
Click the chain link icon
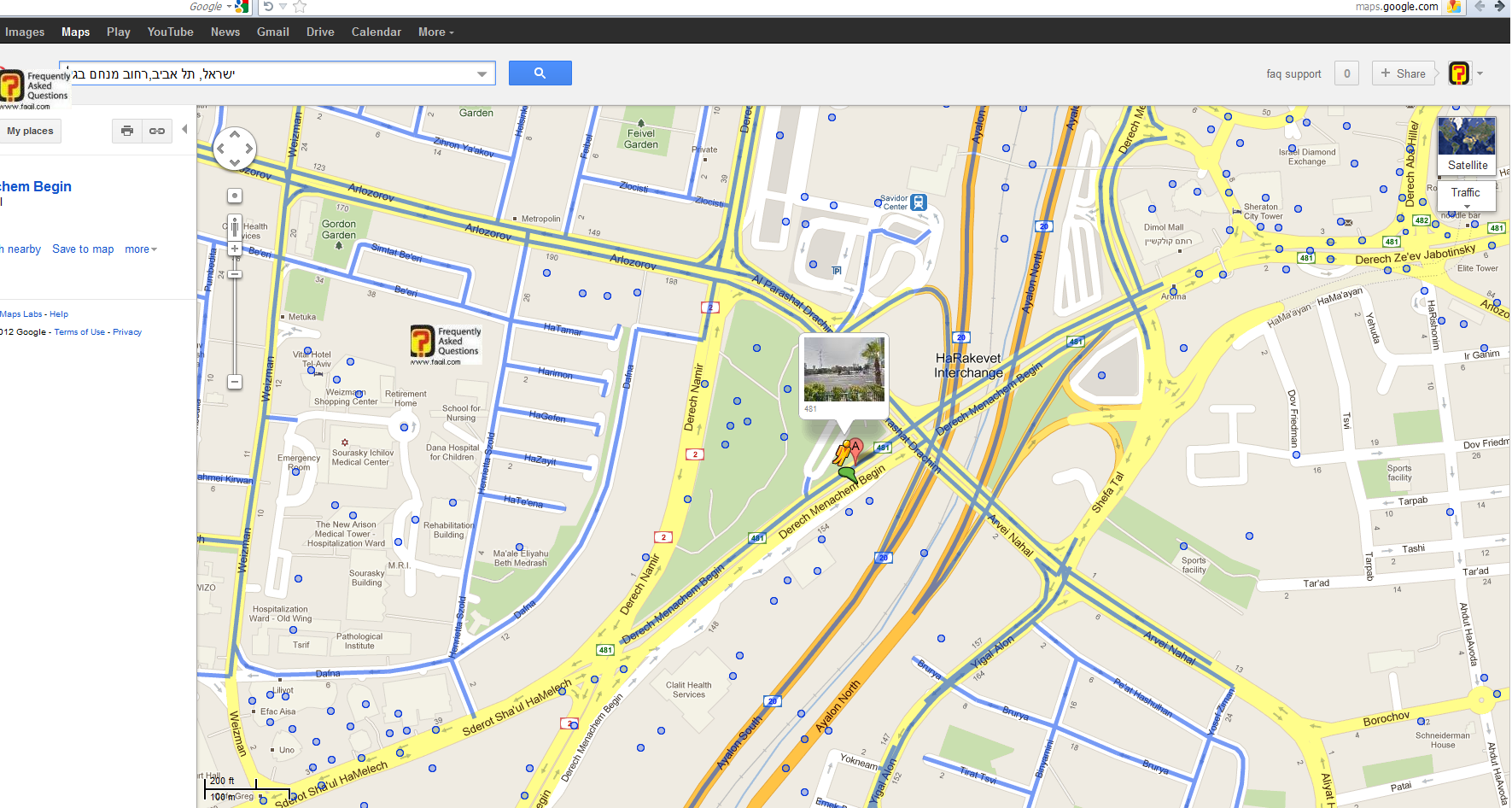(157, 131)
